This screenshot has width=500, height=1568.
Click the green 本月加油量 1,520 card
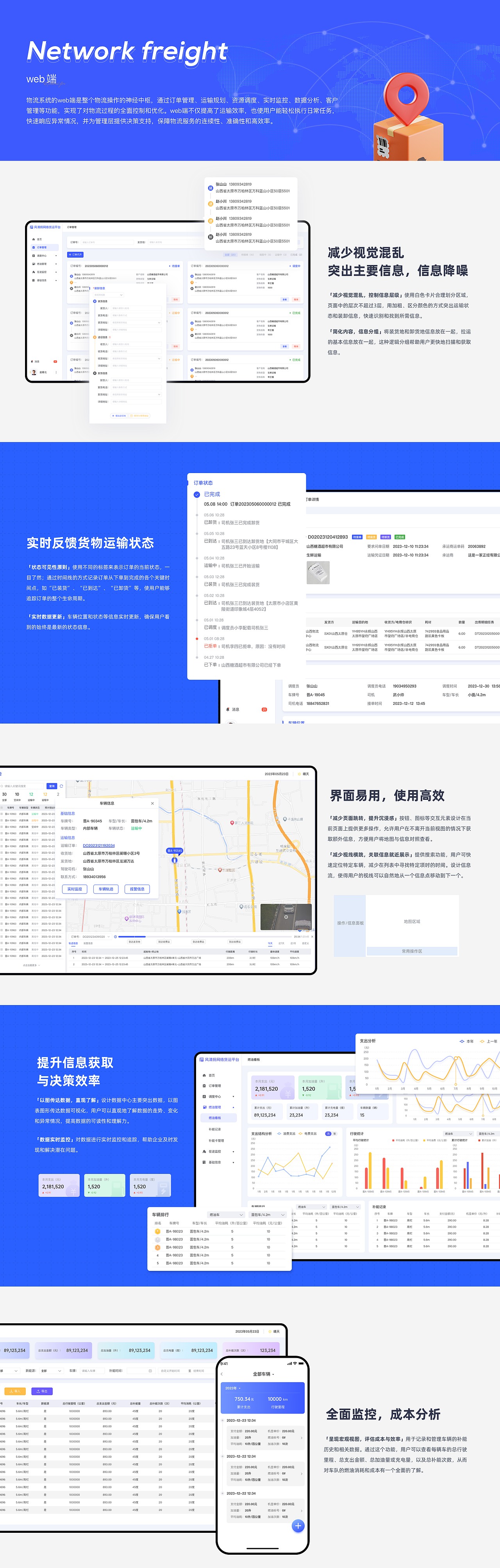320,1087
